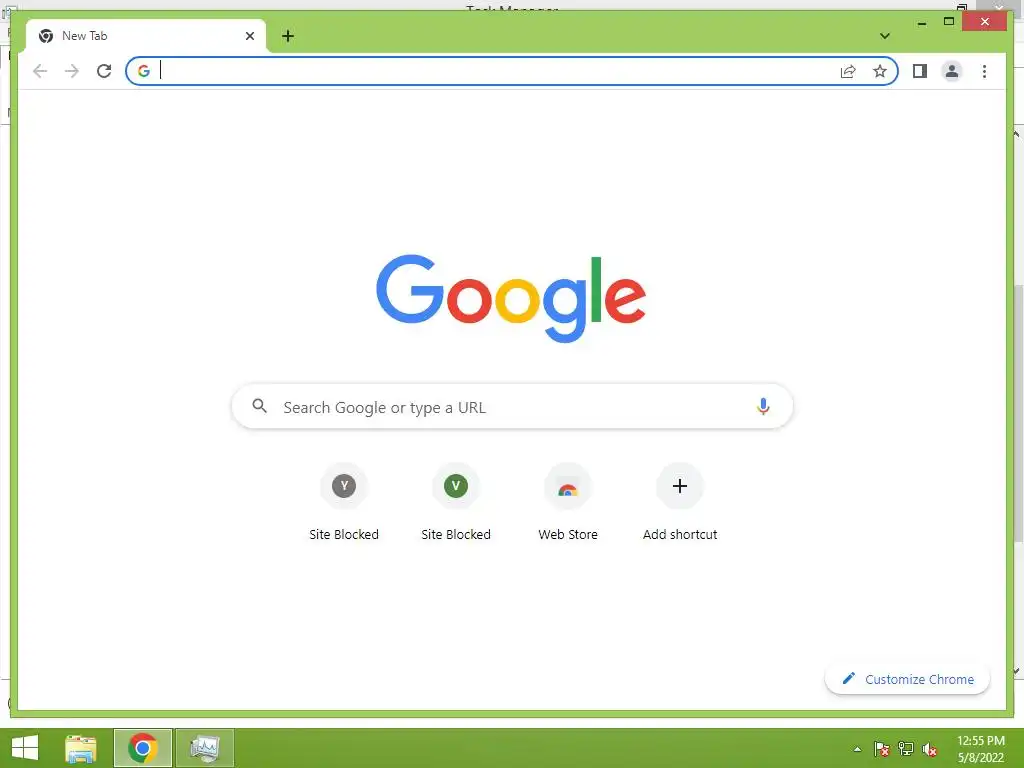Open the side panel icon
Viewport: 1024px width, 768px height.
[x=920, y=71]
